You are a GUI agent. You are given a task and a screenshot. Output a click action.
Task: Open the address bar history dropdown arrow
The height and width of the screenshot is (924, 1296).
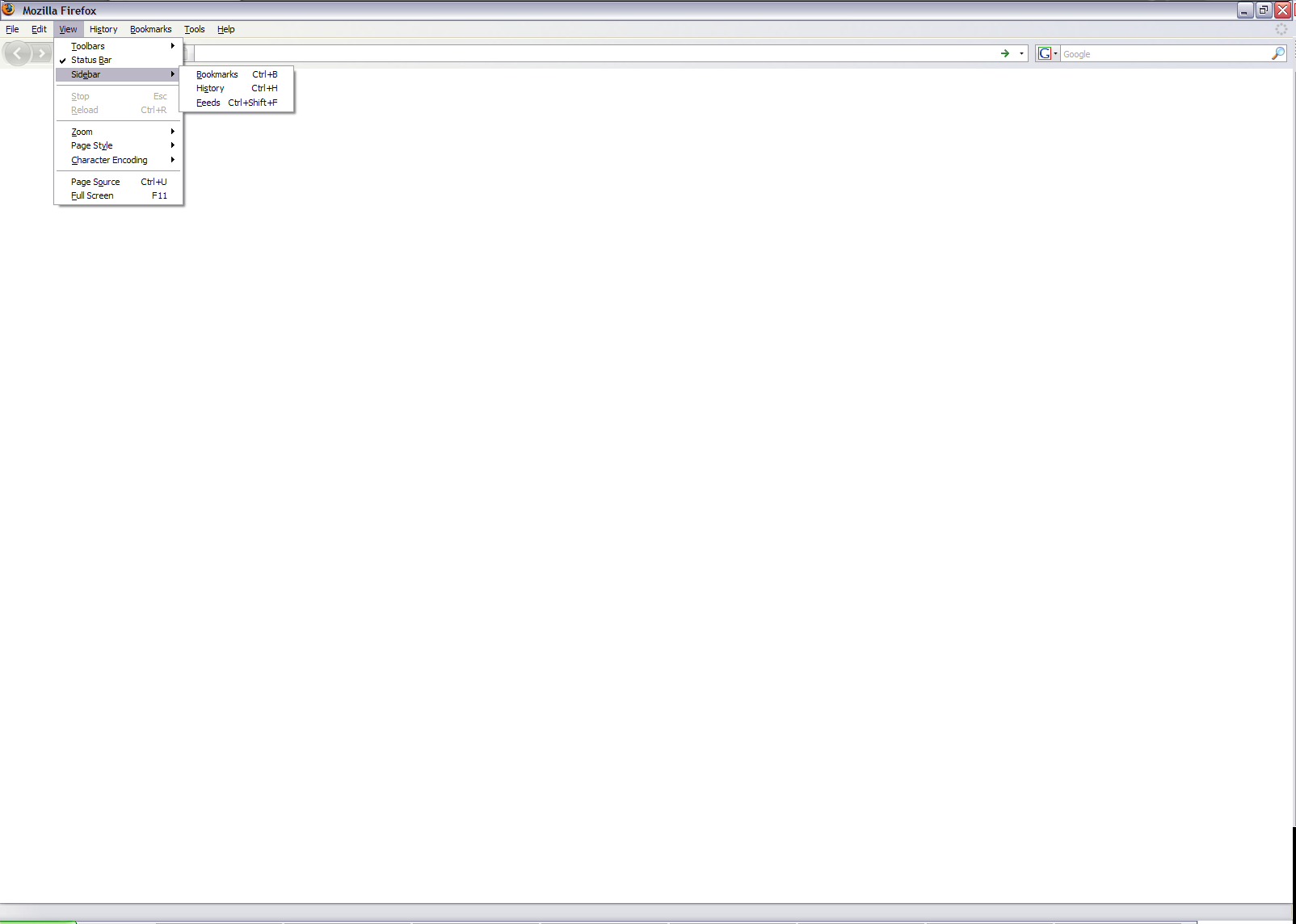pos(1021,53)
